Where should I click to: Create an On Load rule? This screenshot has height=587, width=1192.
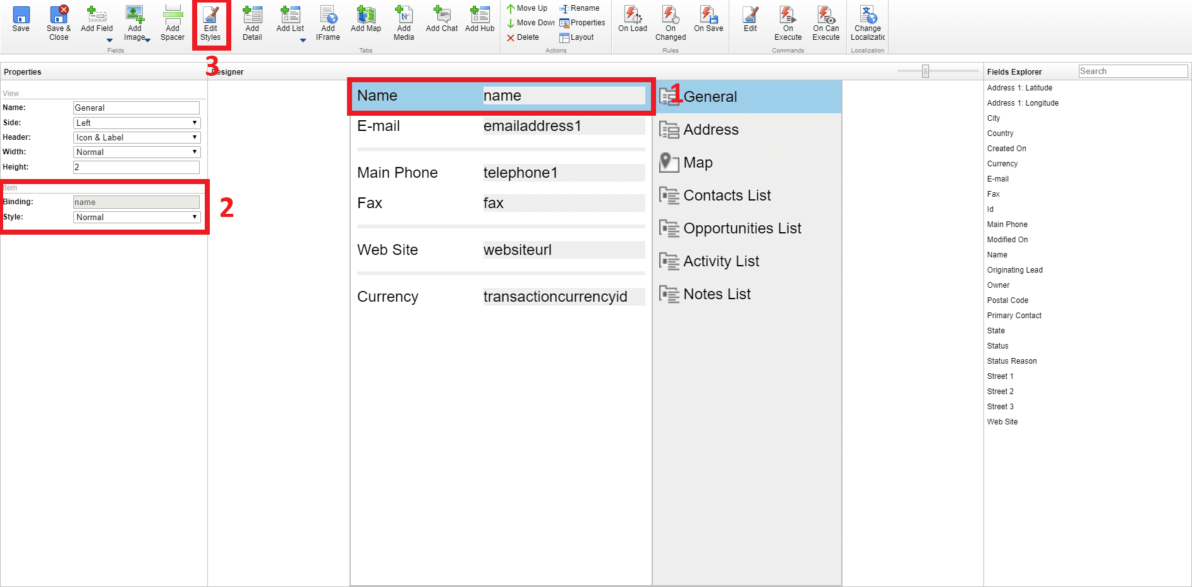click(633, 20)
